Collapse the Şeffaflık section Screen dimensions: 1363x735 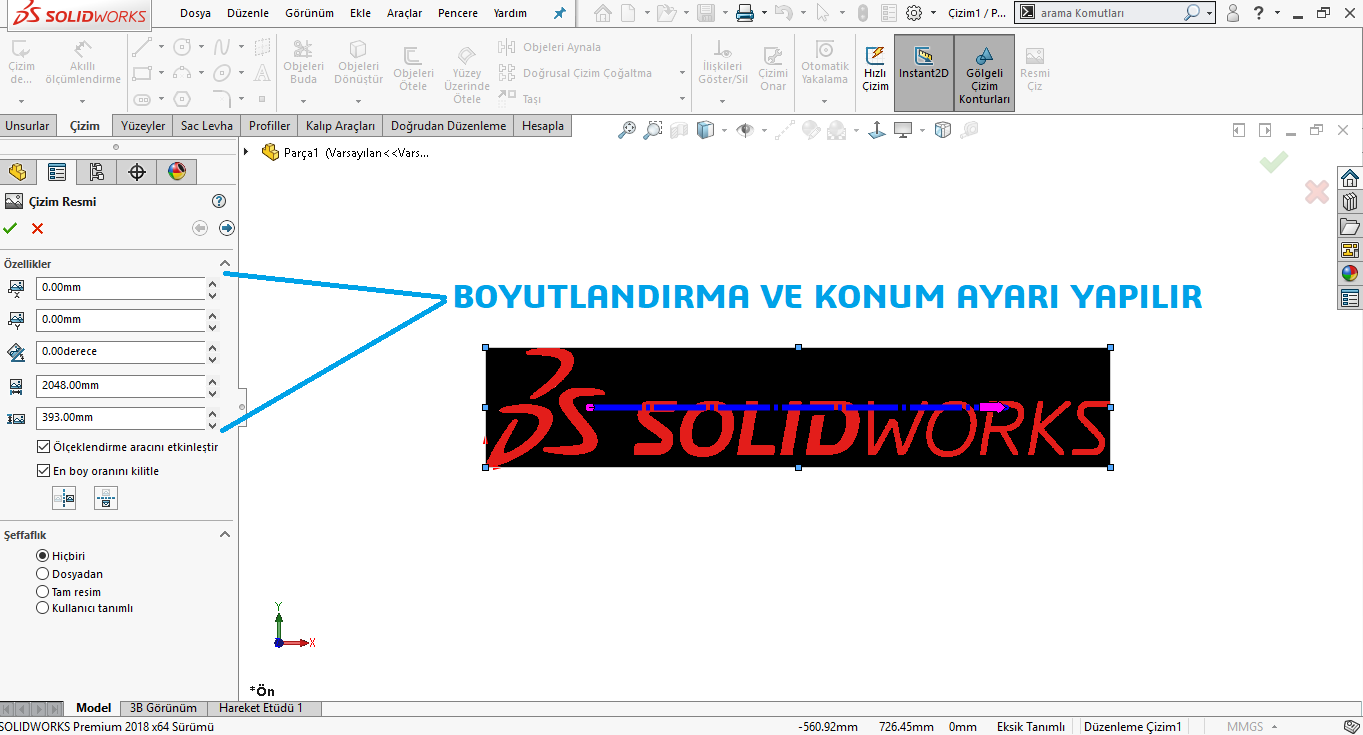pos(225,535)
